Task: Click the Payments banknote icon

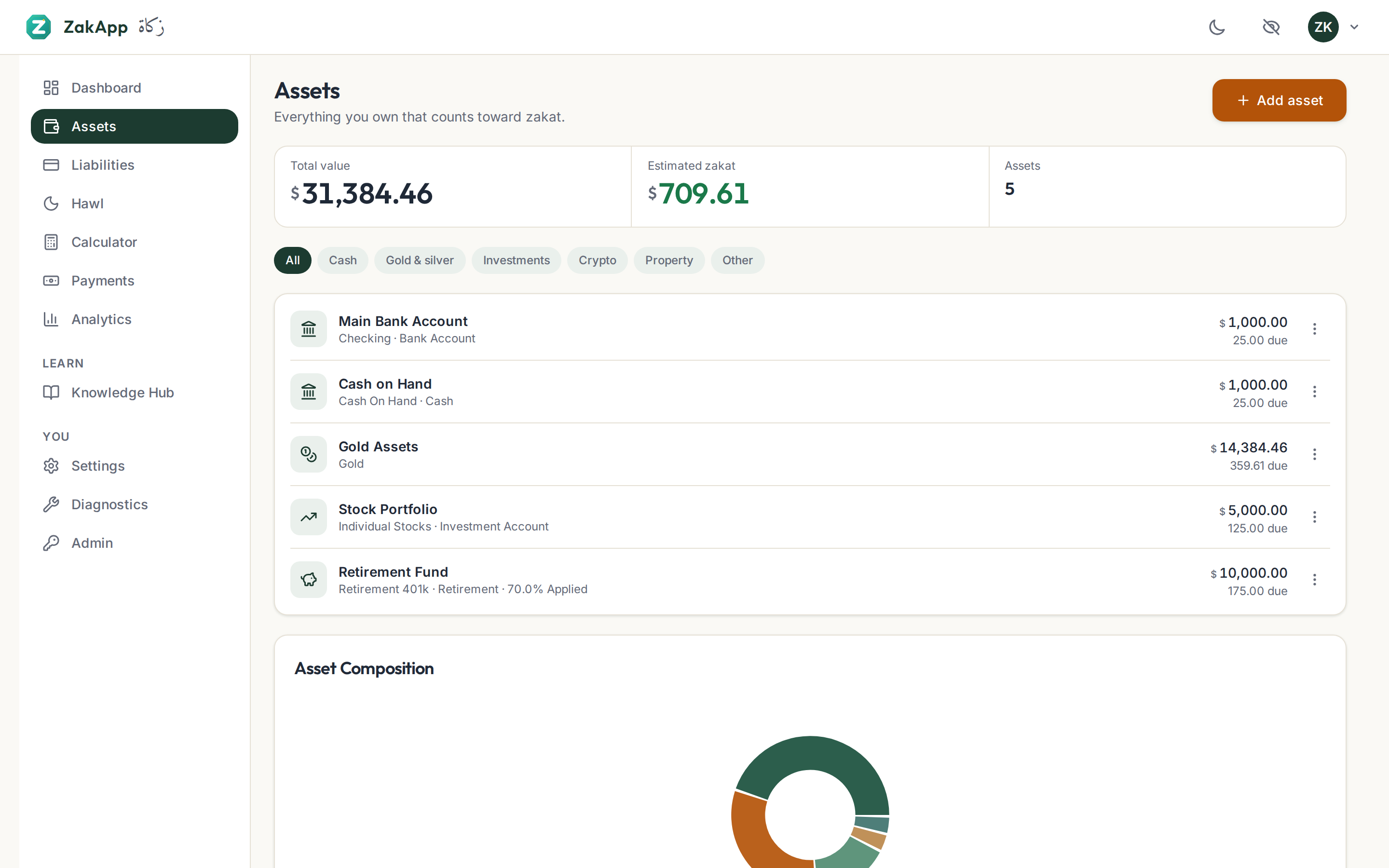Action: (51, 281)
